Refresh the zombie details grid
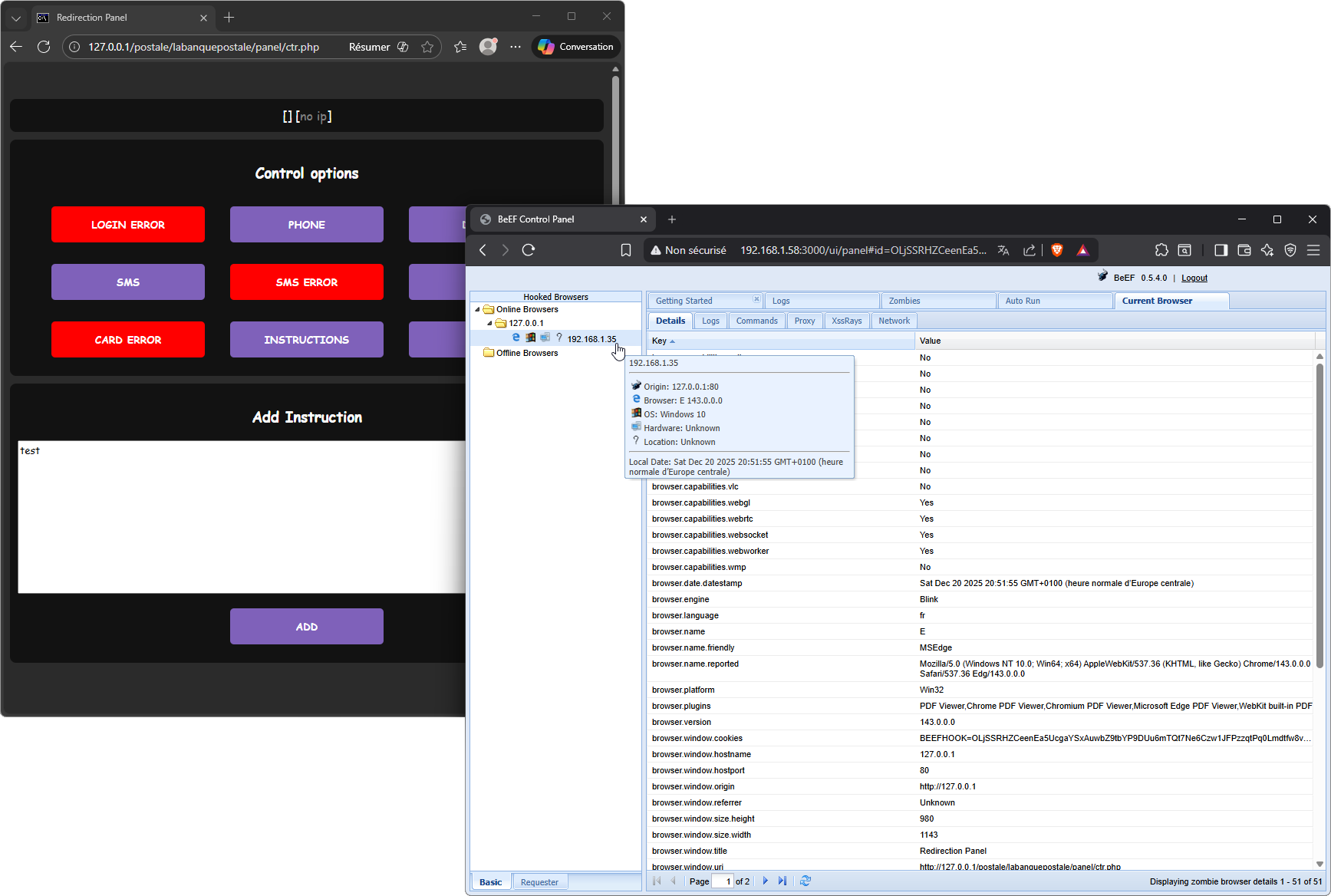1331x896 pixels. [x=806, y=881]
